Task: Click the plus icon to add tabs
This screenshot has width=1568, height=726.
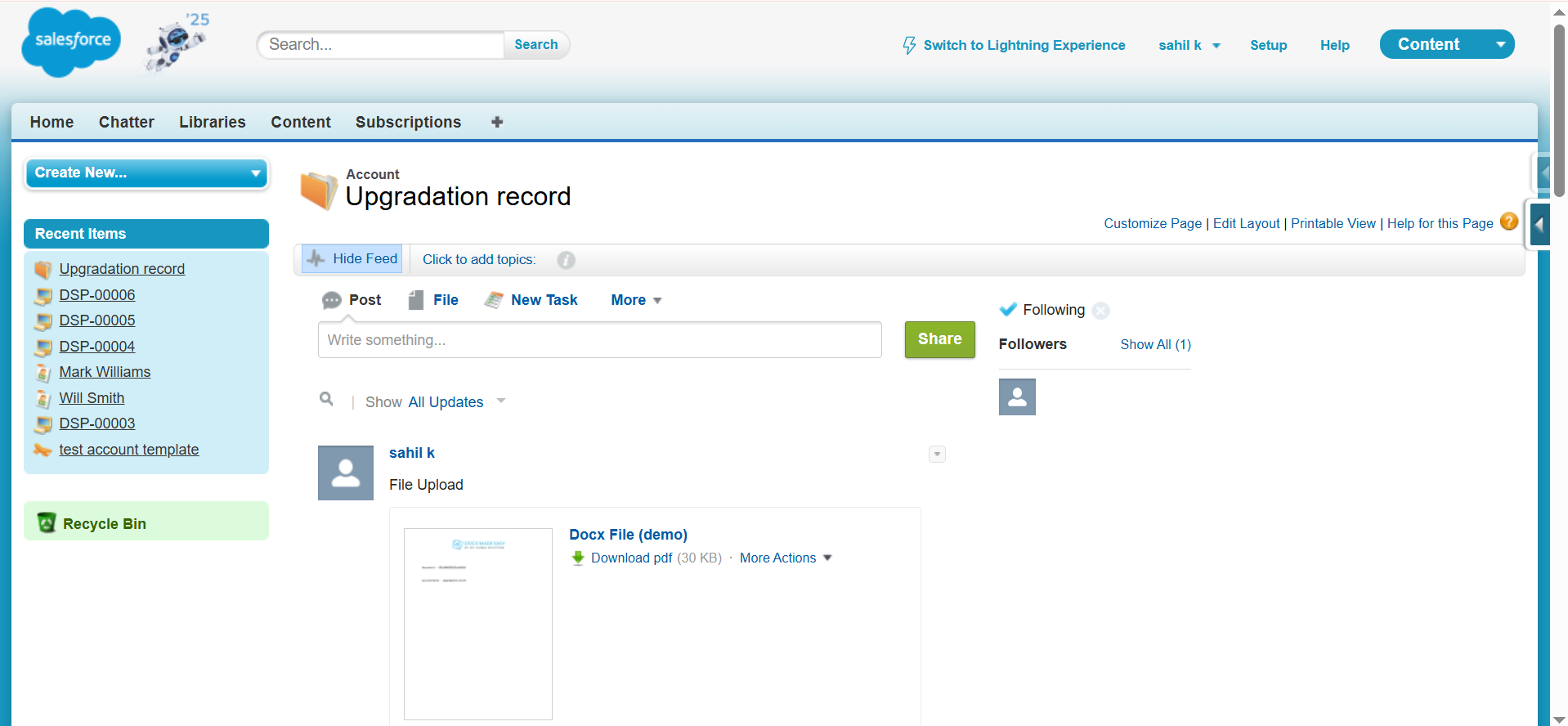Action: (x=497, y=122)
